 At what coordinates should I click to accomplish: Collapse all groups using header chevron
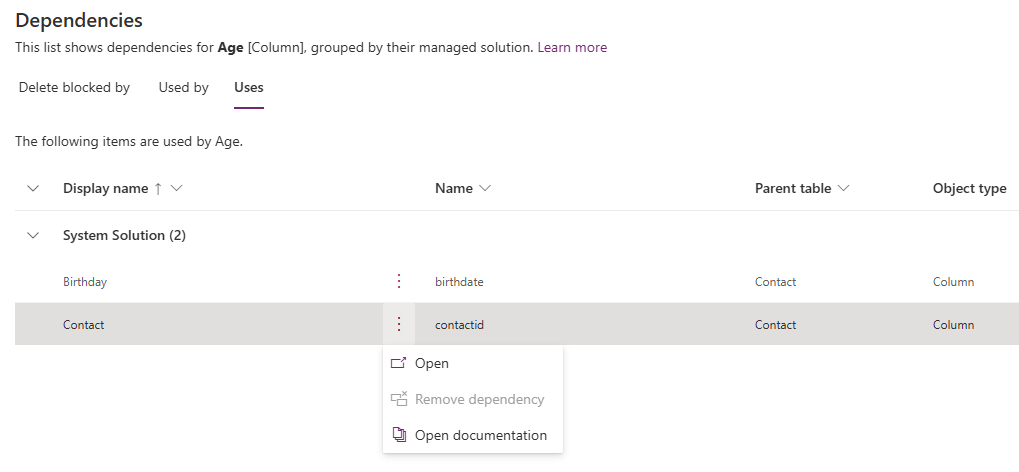33,188
